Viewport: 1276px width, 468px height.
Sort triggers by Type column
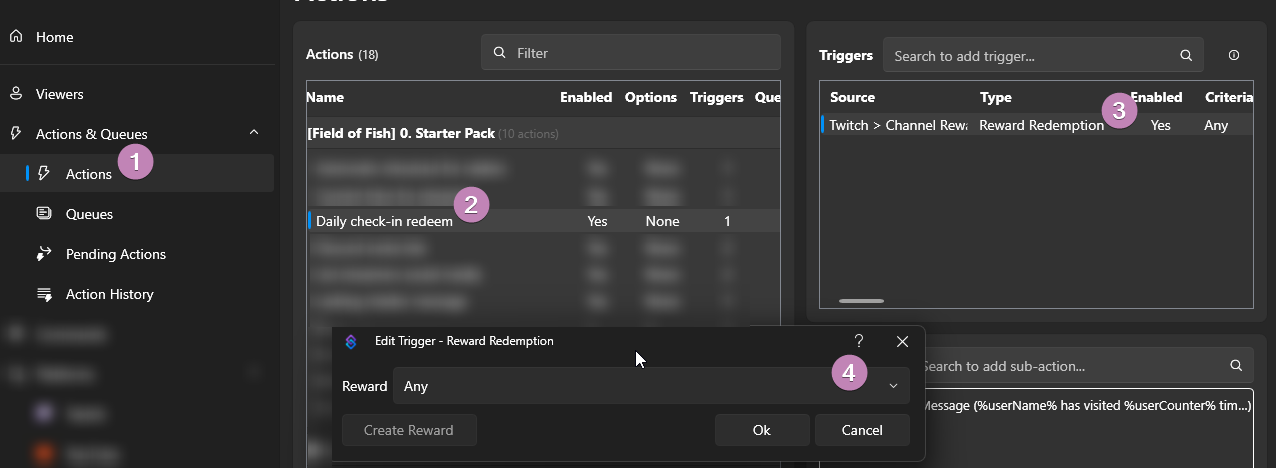pos(995,97)
